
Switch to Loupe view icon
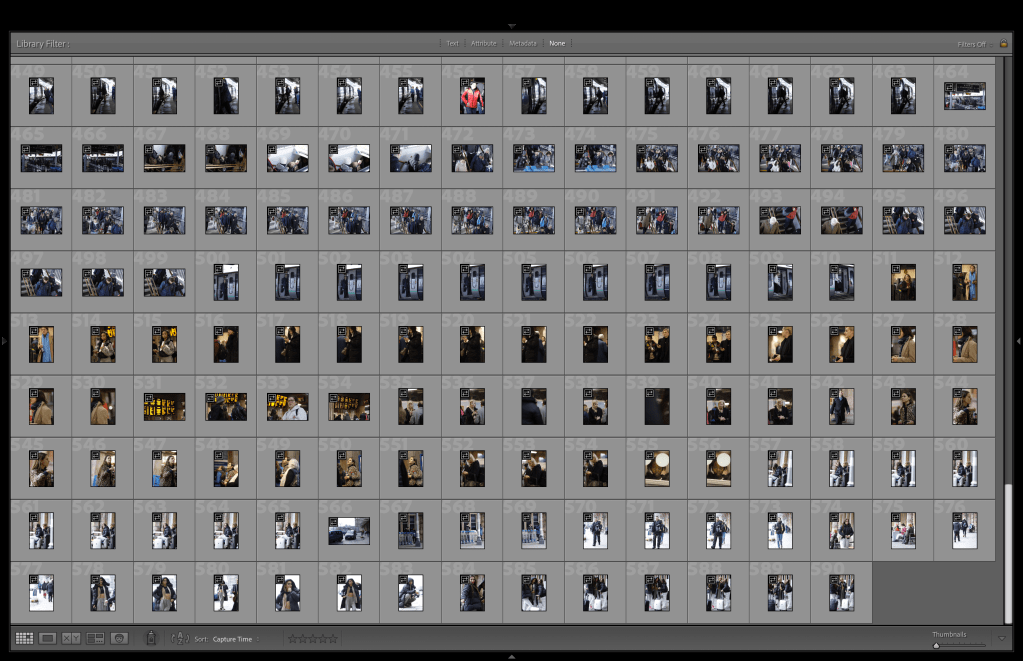click(x=47, y=638)
